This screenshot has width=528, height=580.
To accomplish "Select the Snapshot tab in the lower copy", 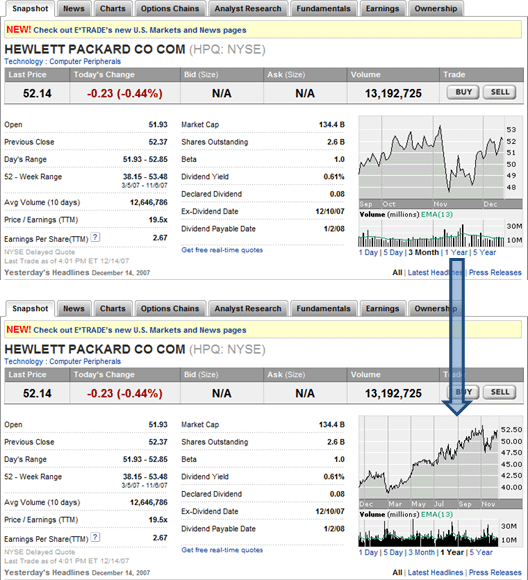I will pos(30,308).
